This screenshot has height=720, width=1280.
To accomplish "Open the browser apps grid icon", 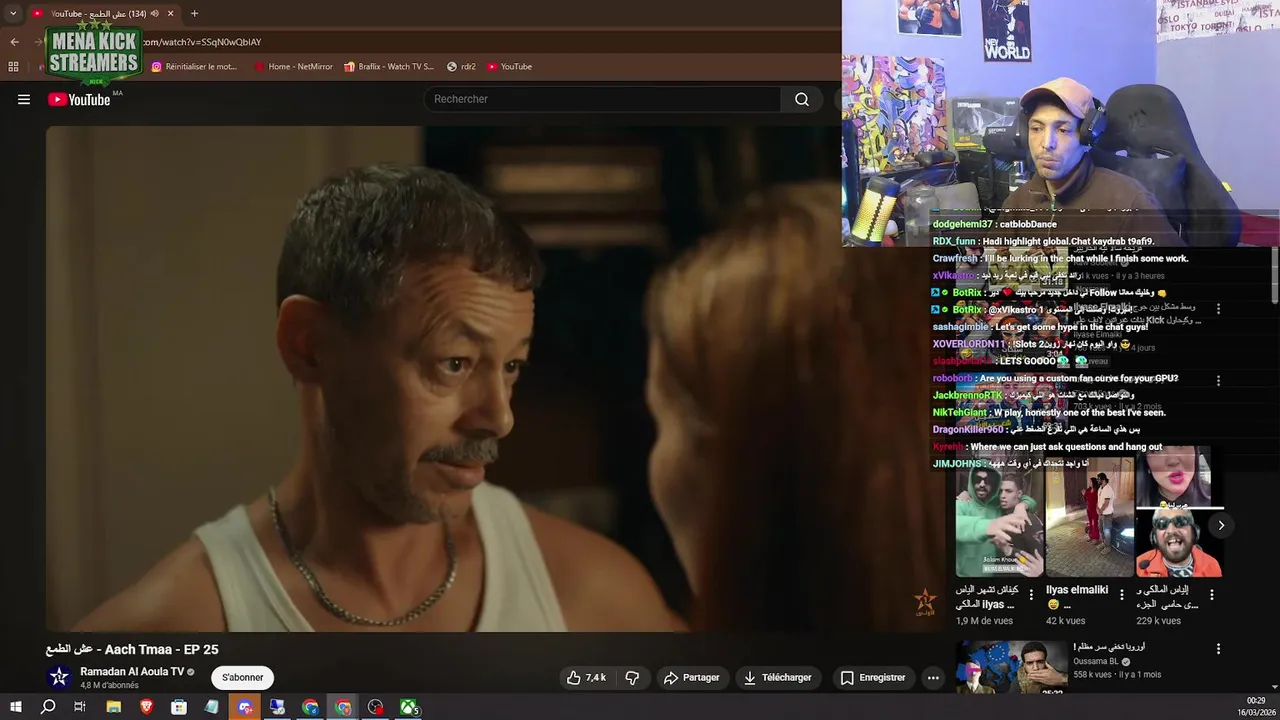I will point(13,66).
